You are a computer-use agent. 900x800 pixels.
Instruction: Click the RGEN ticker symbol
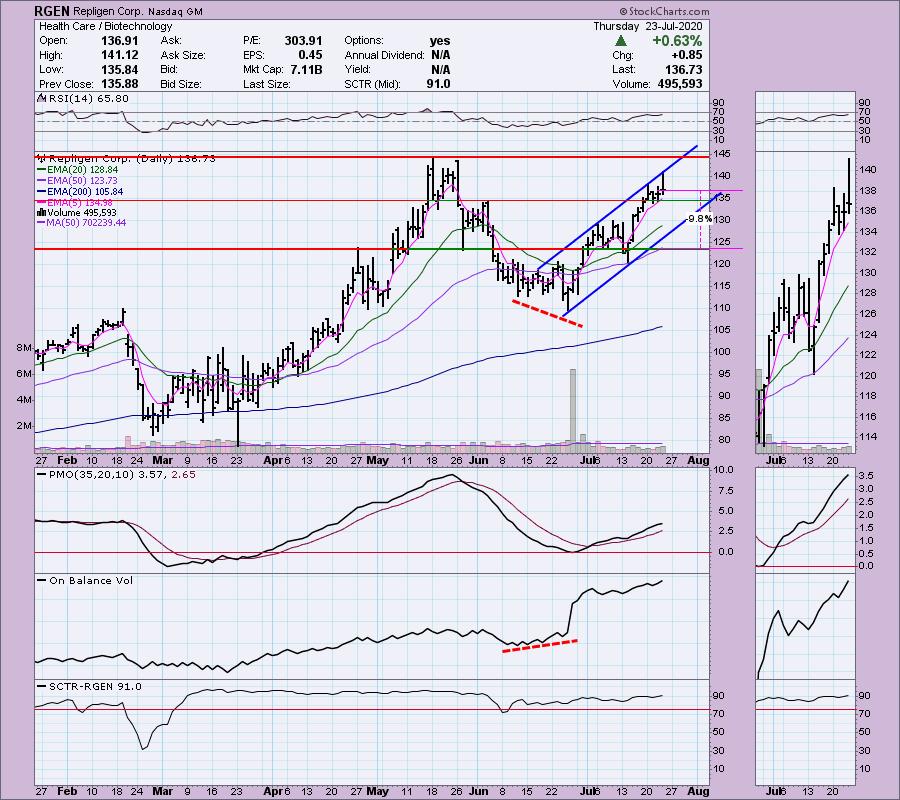tap(52, 11)
